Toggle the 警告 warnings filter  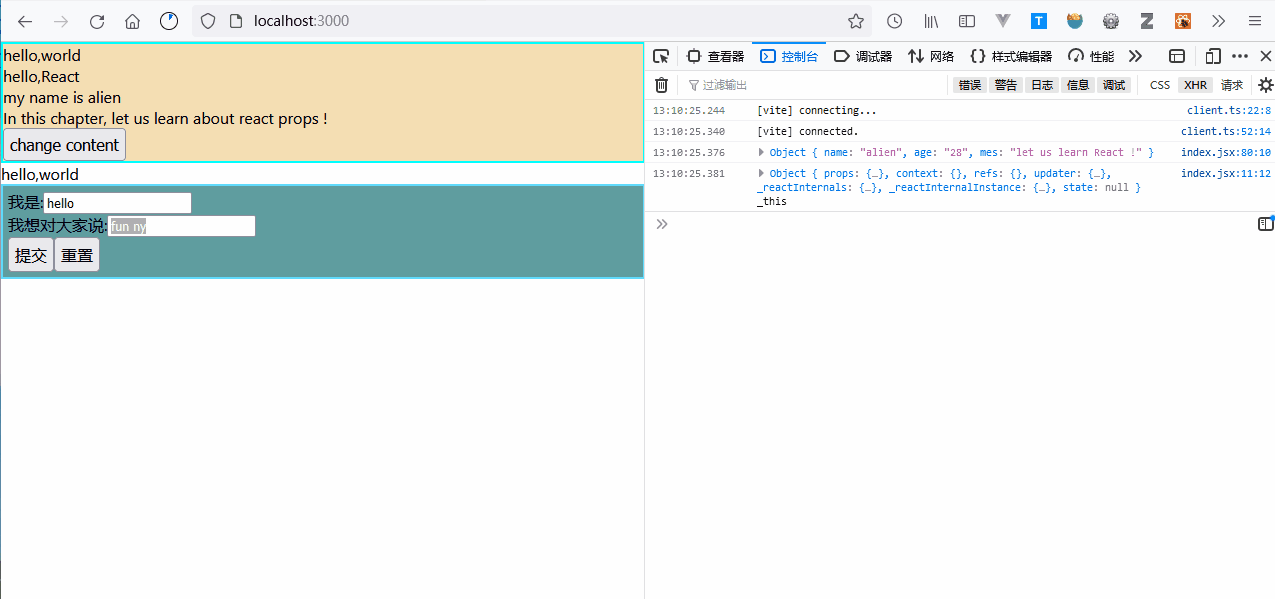[1006, 85]
